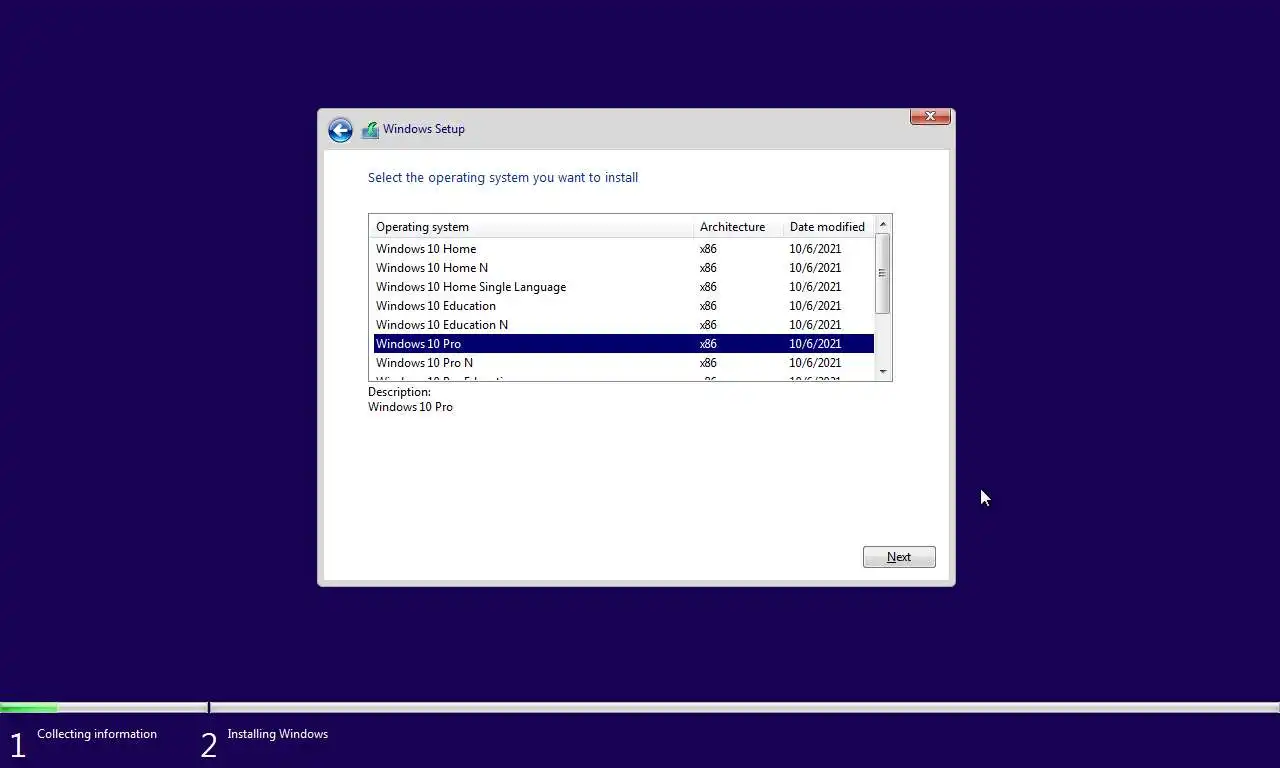
Task: Click scroll up arrow of OS list
Action: [x=883, y=225]
